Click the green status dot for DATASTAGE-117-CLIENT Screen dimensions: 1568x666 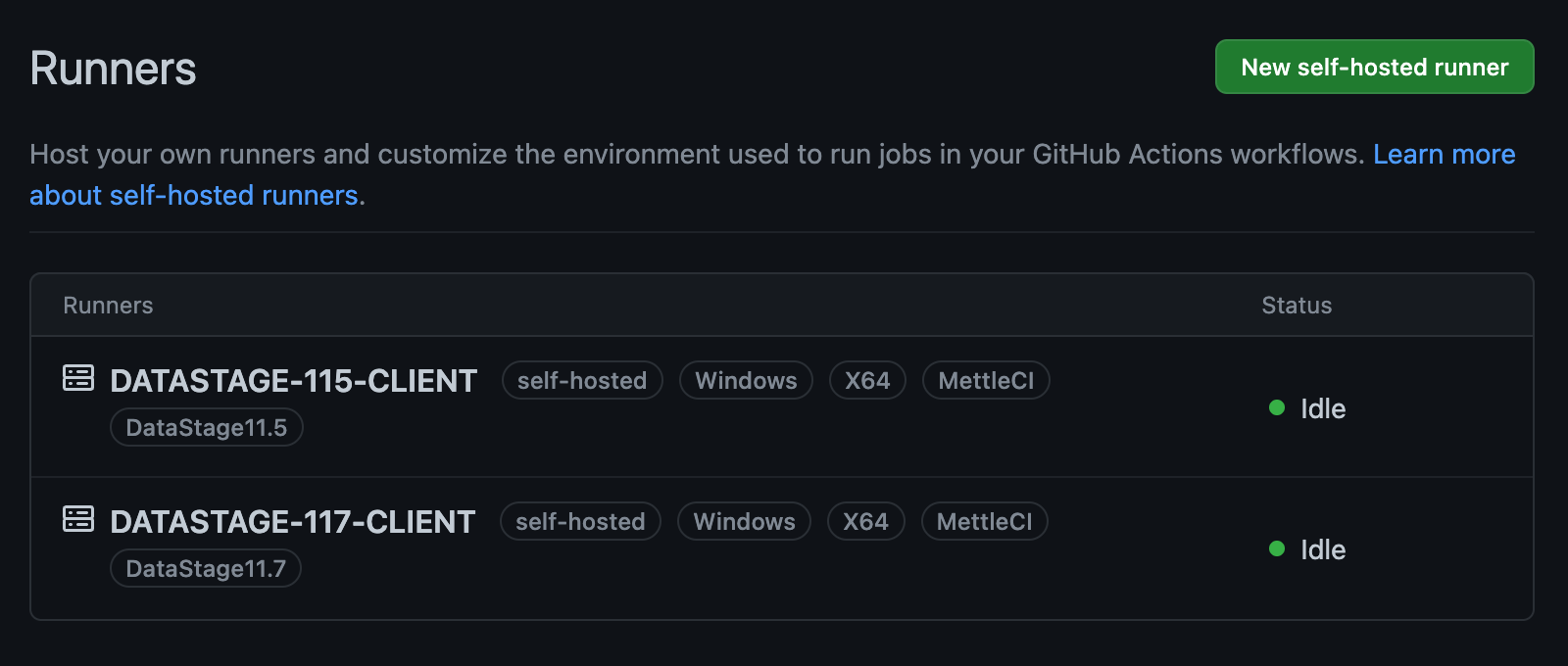[1277, 549]
